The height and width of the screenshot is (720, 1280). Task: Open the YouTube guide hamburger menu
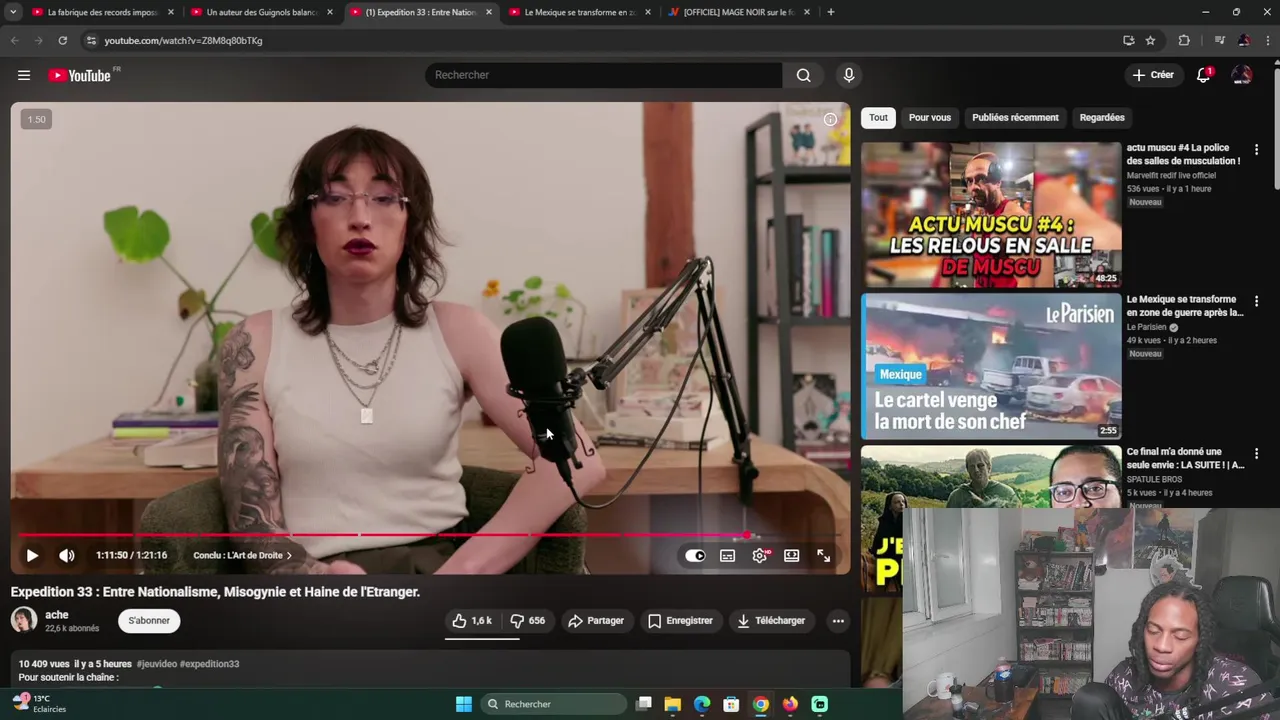[24, 75]
